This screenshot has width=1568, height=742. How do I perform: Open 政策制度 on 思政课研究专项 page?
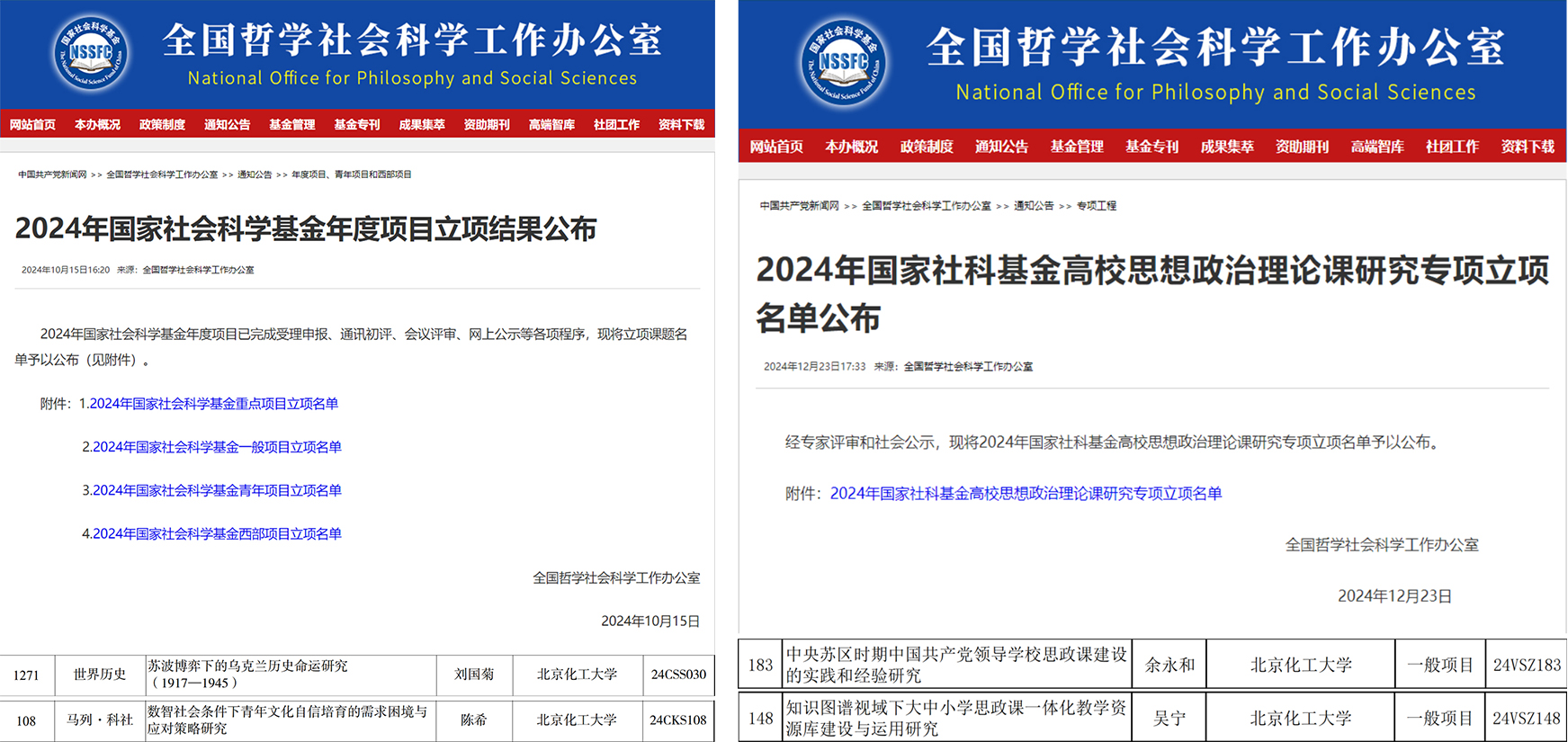click(927, 146)
